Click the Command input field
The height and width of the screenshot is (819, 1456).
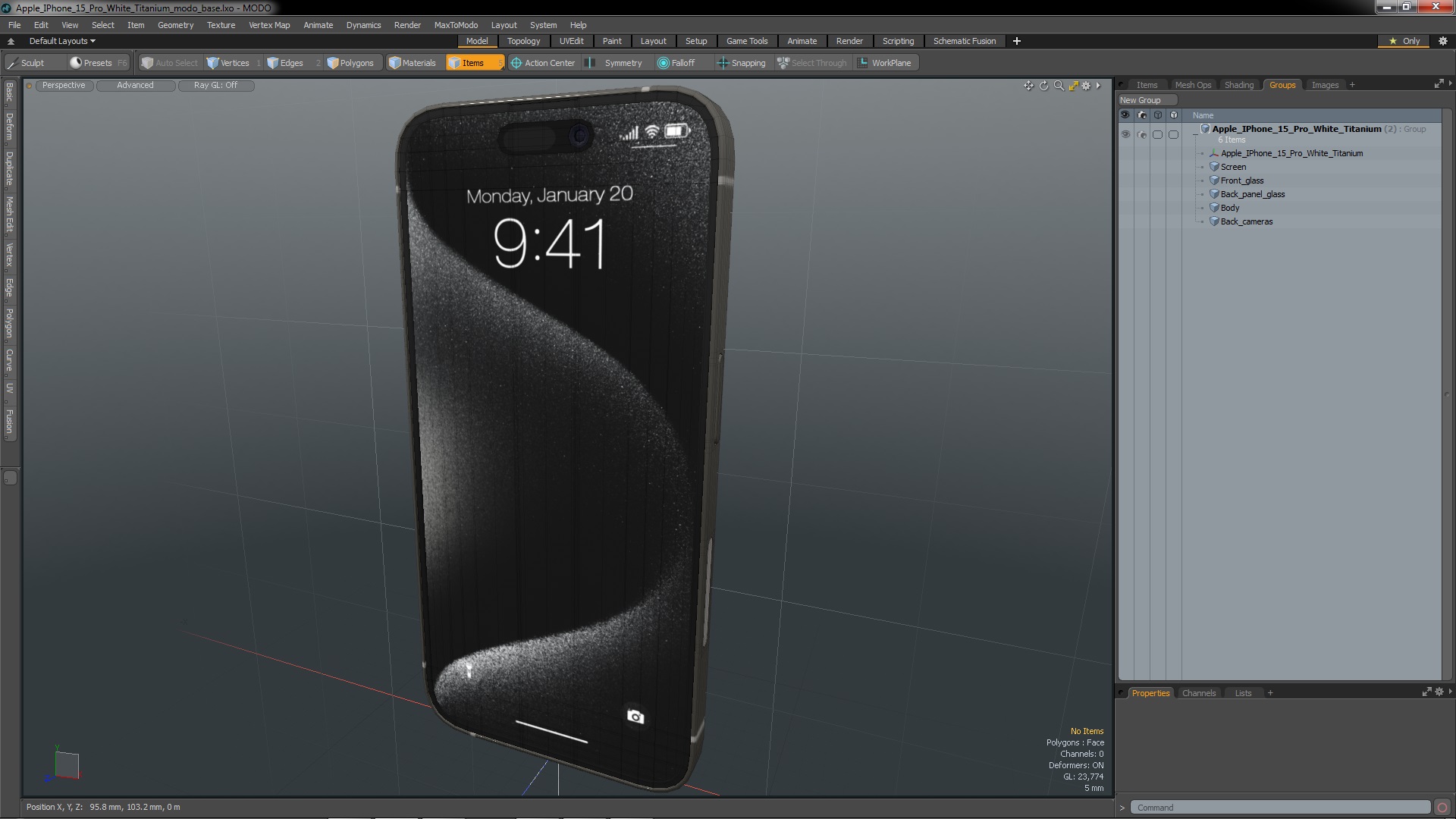click(1280, 808)
